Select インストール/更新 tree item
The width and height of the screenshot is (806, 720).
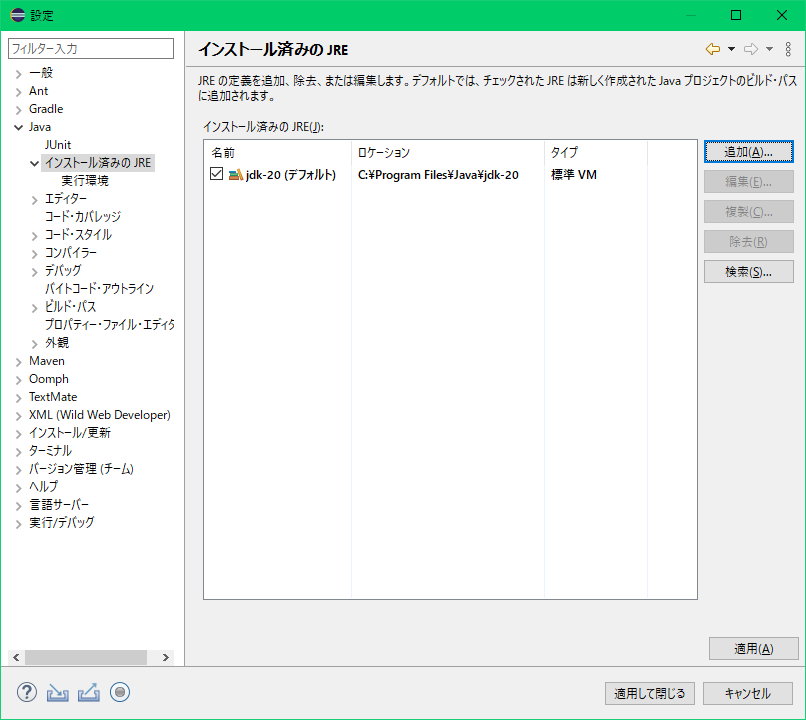[x=69, y=433]
